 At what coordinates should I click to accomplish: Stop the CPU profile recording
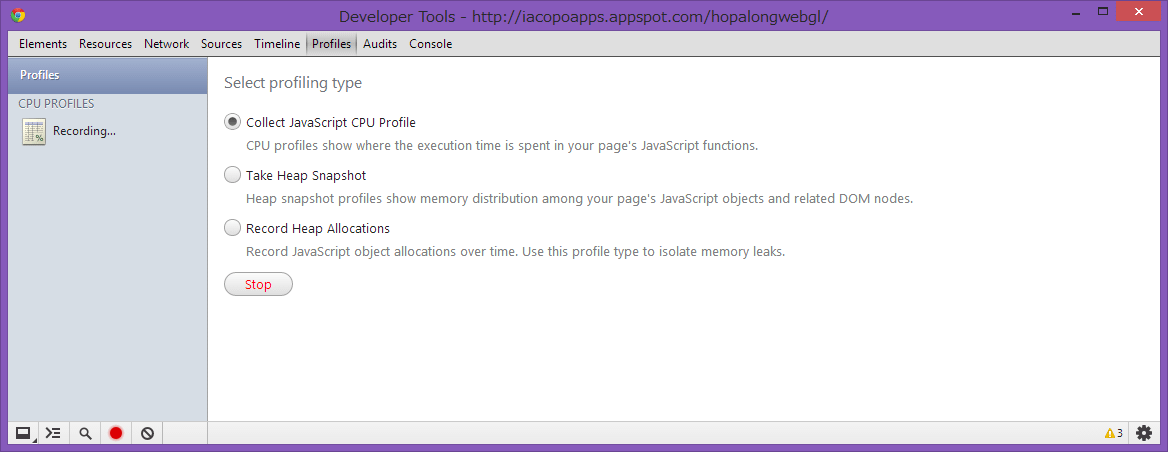click(x=258, y=284)
